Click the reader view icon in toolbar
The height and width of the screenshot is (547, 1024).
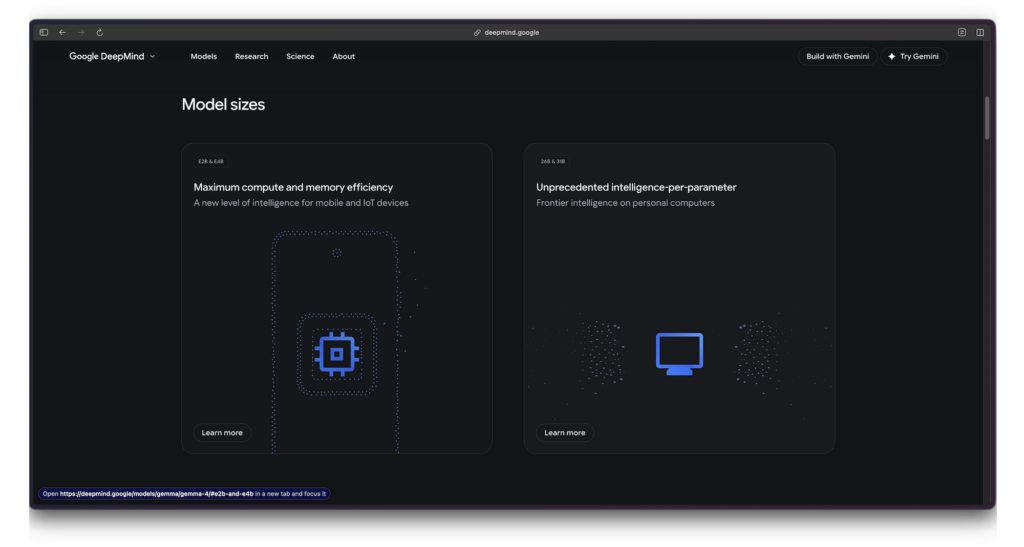point(962,32)
